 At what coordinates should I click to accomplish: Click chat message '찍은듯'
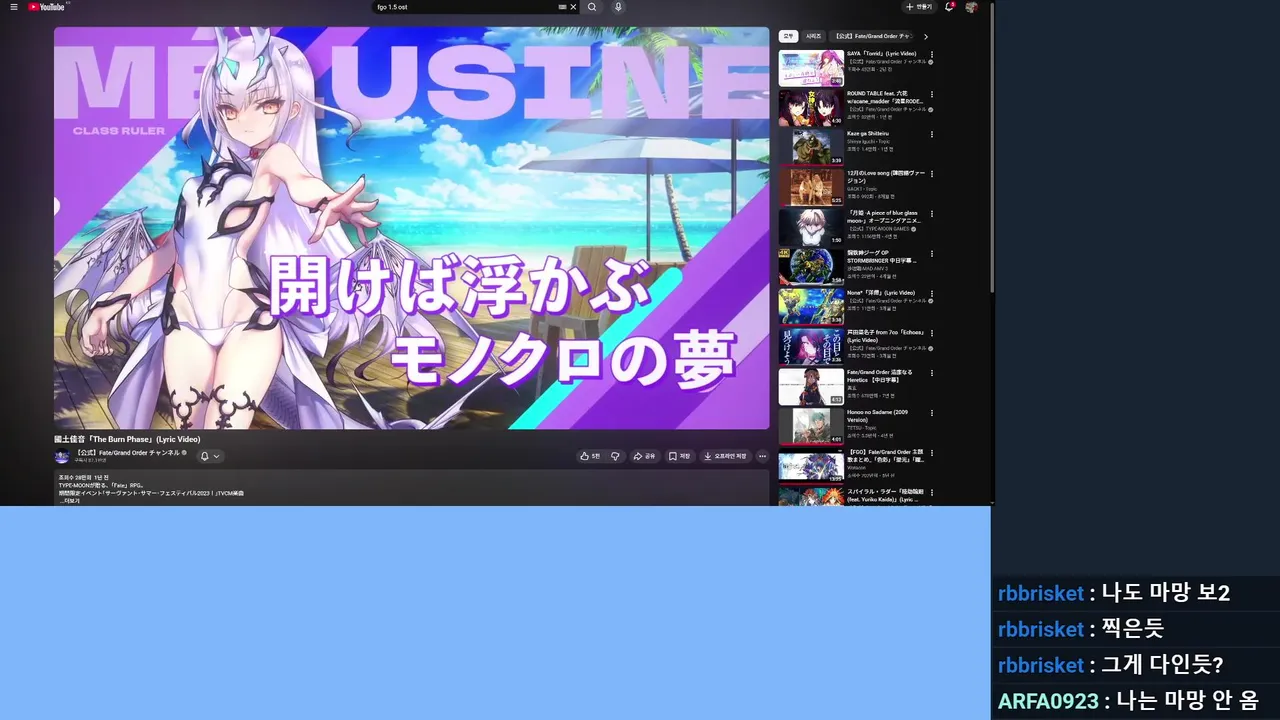[x=1132, y=629]
